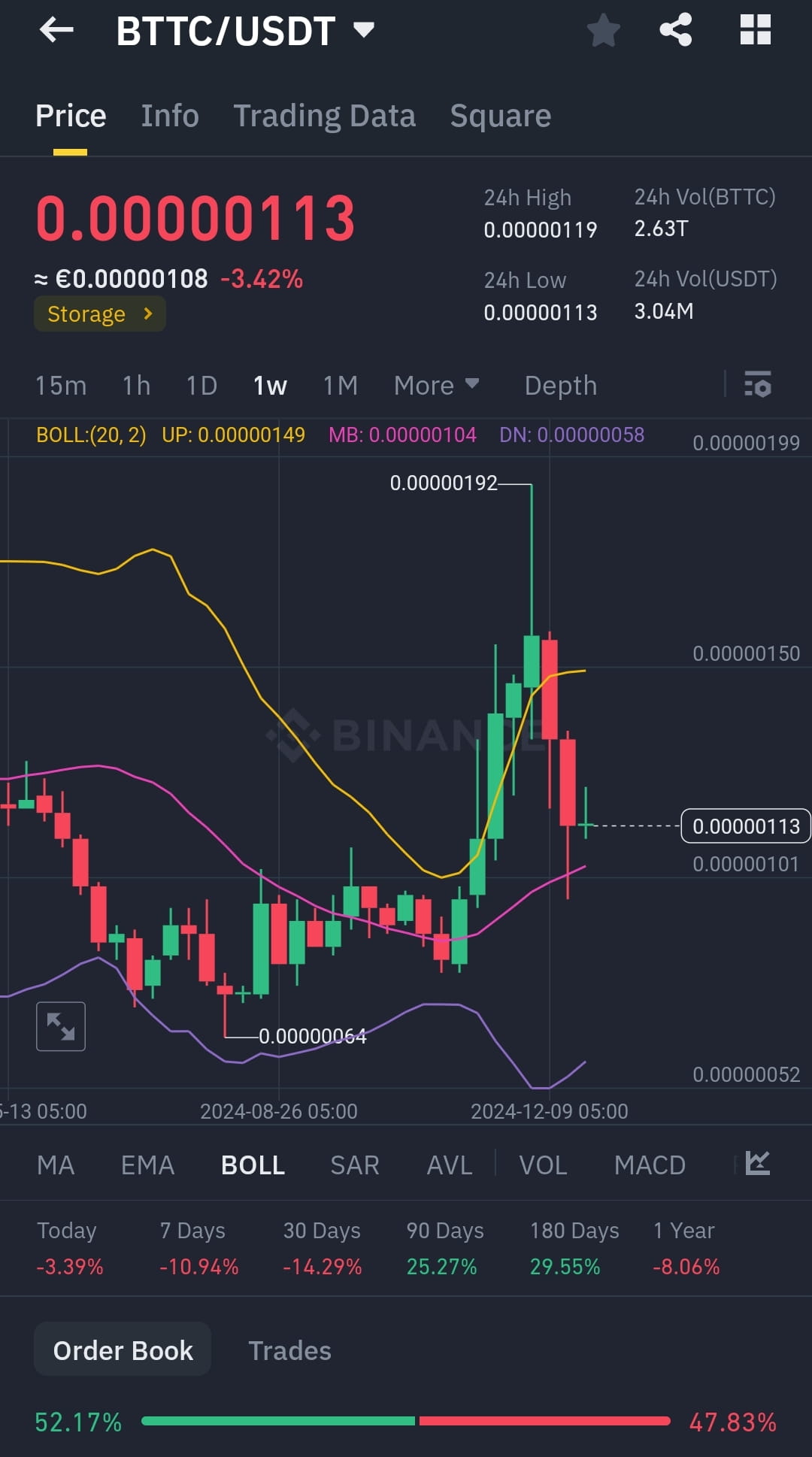The height and width of the screenshot is (1457, 812).
Task: Switch to the Info tab
Action: [170, 116]
